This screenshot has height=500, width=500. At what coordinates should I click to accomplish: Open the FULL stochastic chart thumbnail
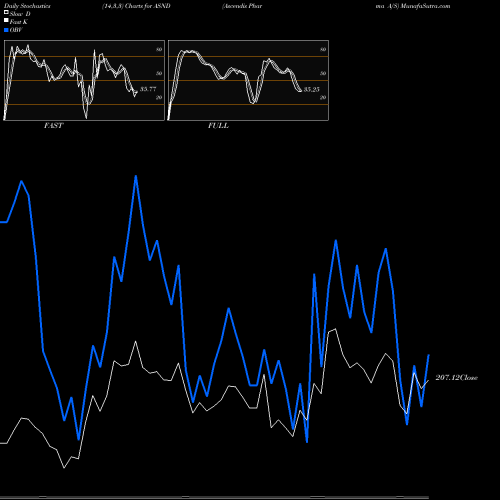click(x=248, y=80)
